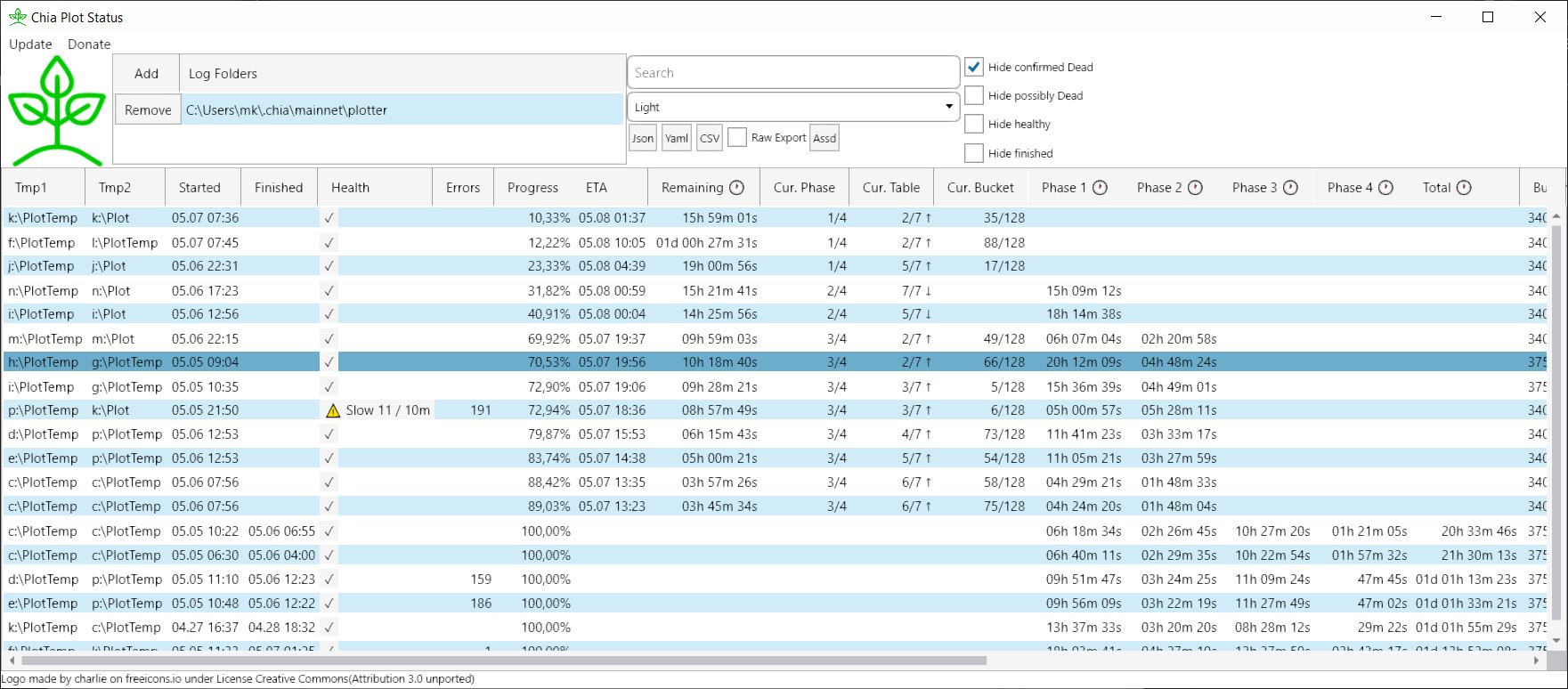
Task: Click the 01d 00h 27m 31s remaining cell
Action: [707, 243]
